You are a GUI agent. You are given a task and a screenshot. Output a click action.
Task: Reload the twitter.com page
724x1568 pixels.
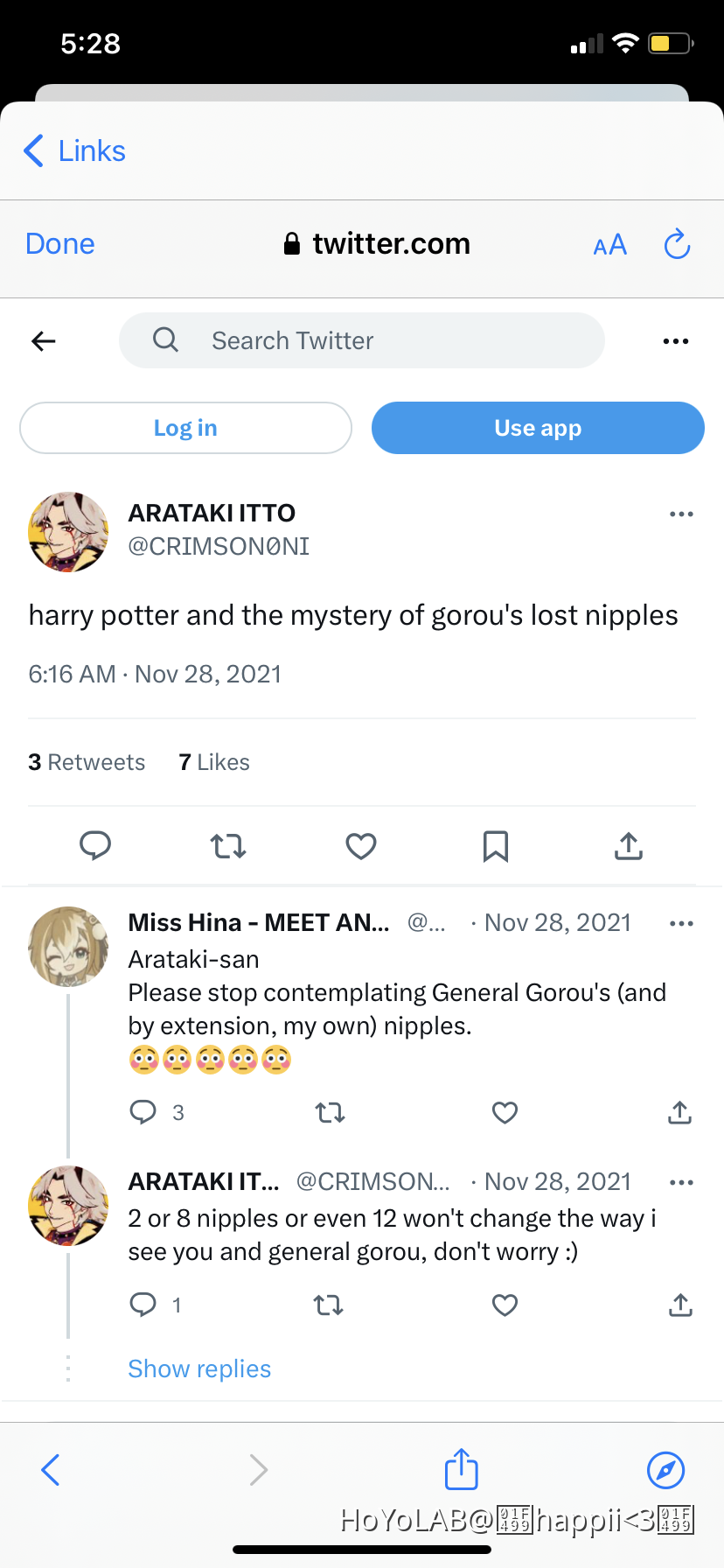point(677,245)
